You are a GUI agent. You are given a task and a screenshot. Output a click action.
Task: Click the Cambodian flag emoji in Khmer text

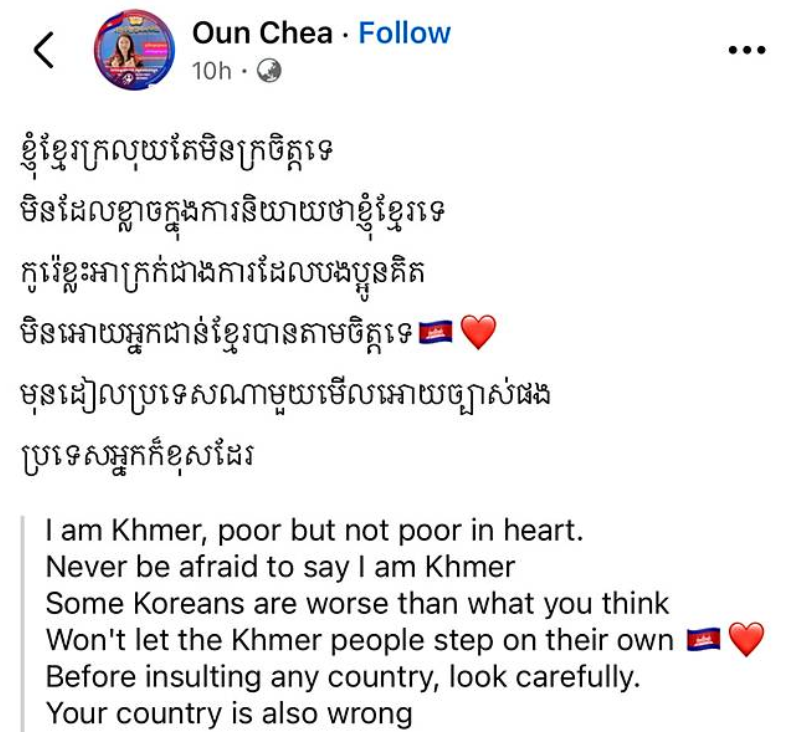coord(435,332)
